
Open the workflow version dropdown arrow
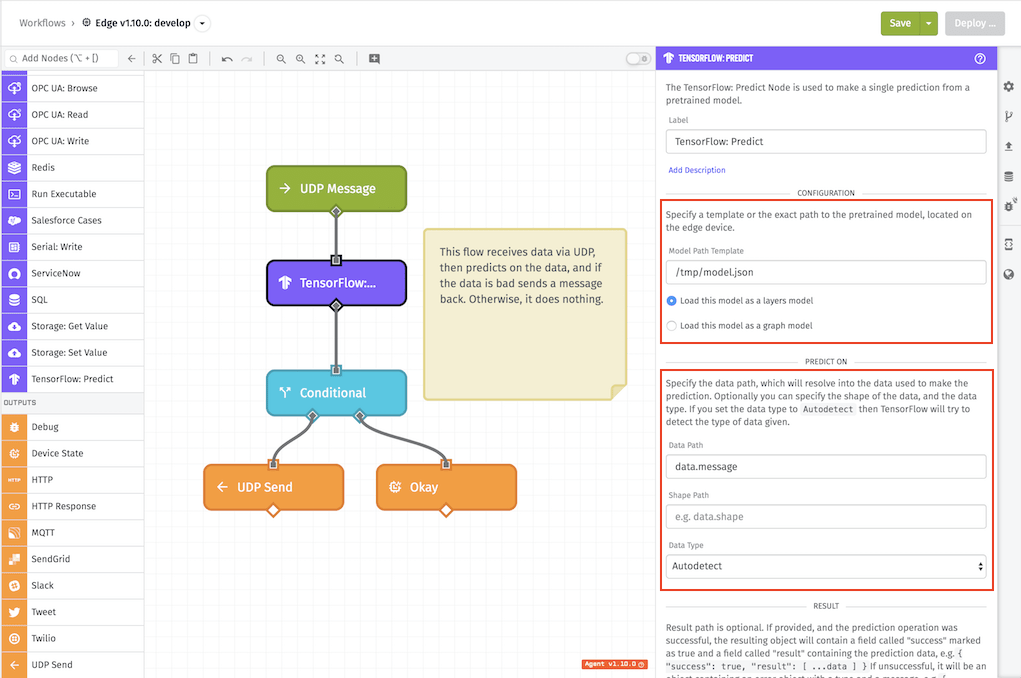(203, 23)
